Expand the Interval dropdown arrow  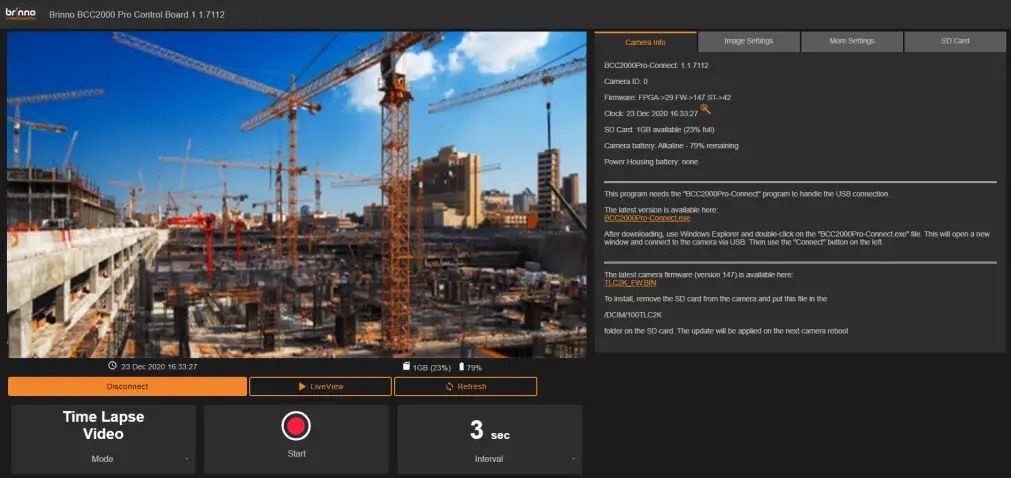pos(574,459)
